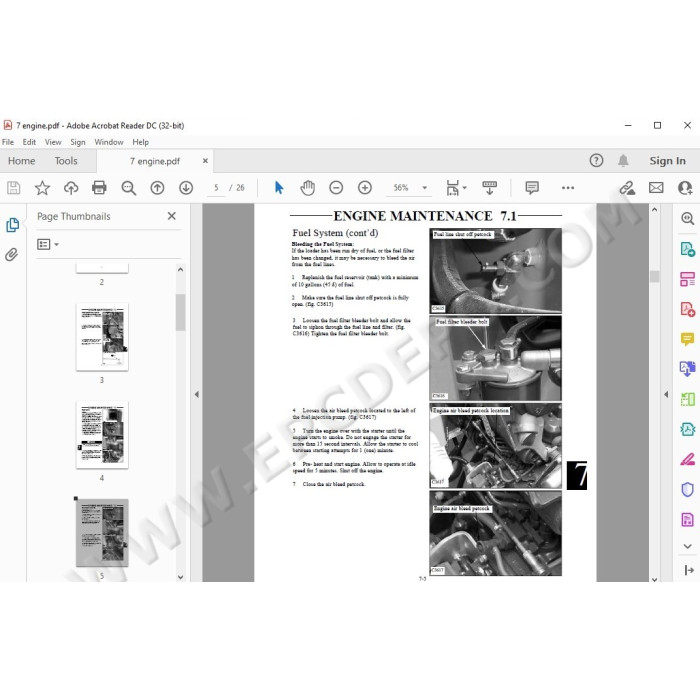
Task: Open the zoom percentage dropdown
Action: point(425,188)
